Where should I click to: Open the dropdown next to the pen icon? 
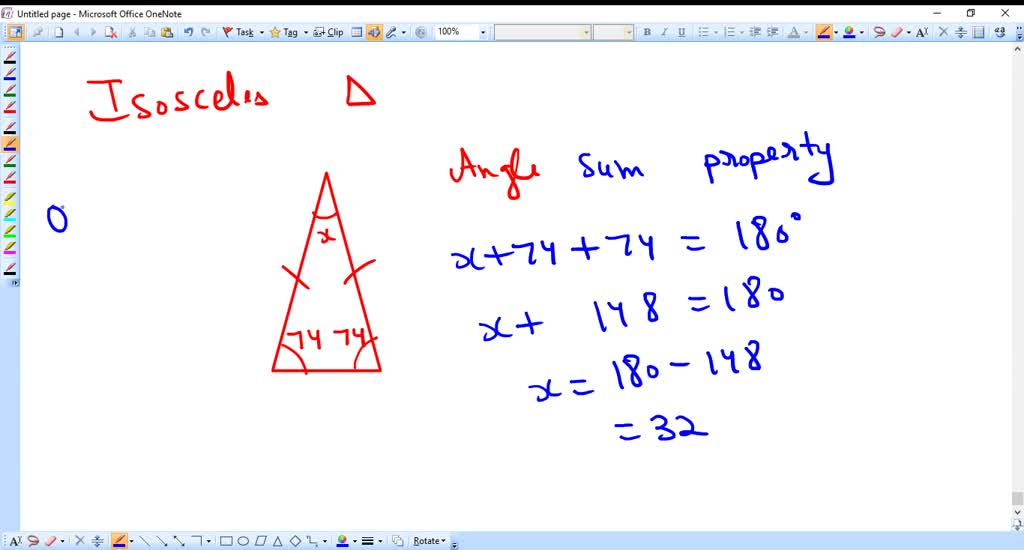[404, 32]
